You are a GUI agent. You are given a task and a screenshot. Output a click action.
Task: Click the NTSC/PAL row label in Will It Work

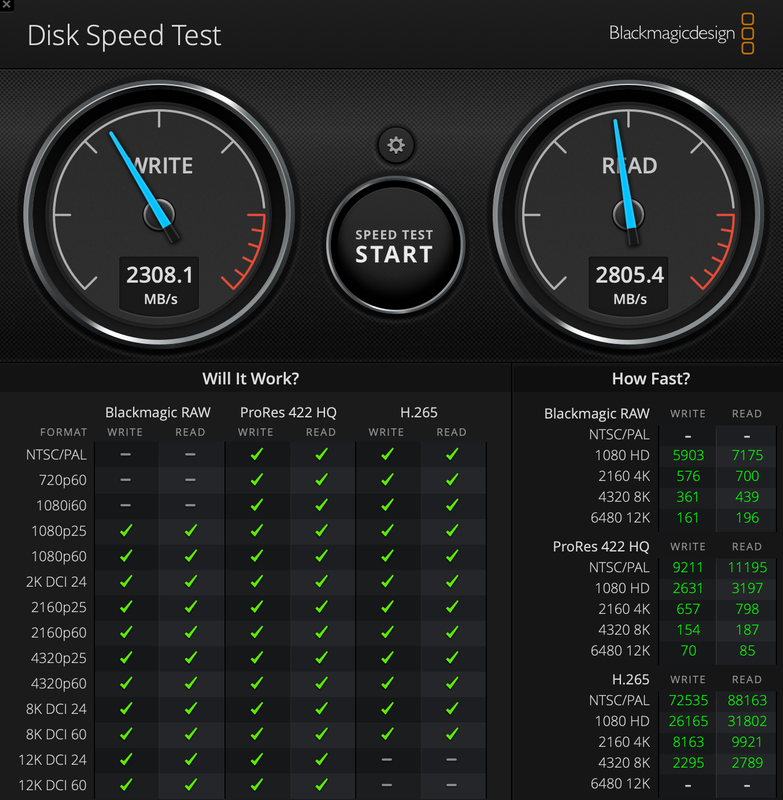56,455
